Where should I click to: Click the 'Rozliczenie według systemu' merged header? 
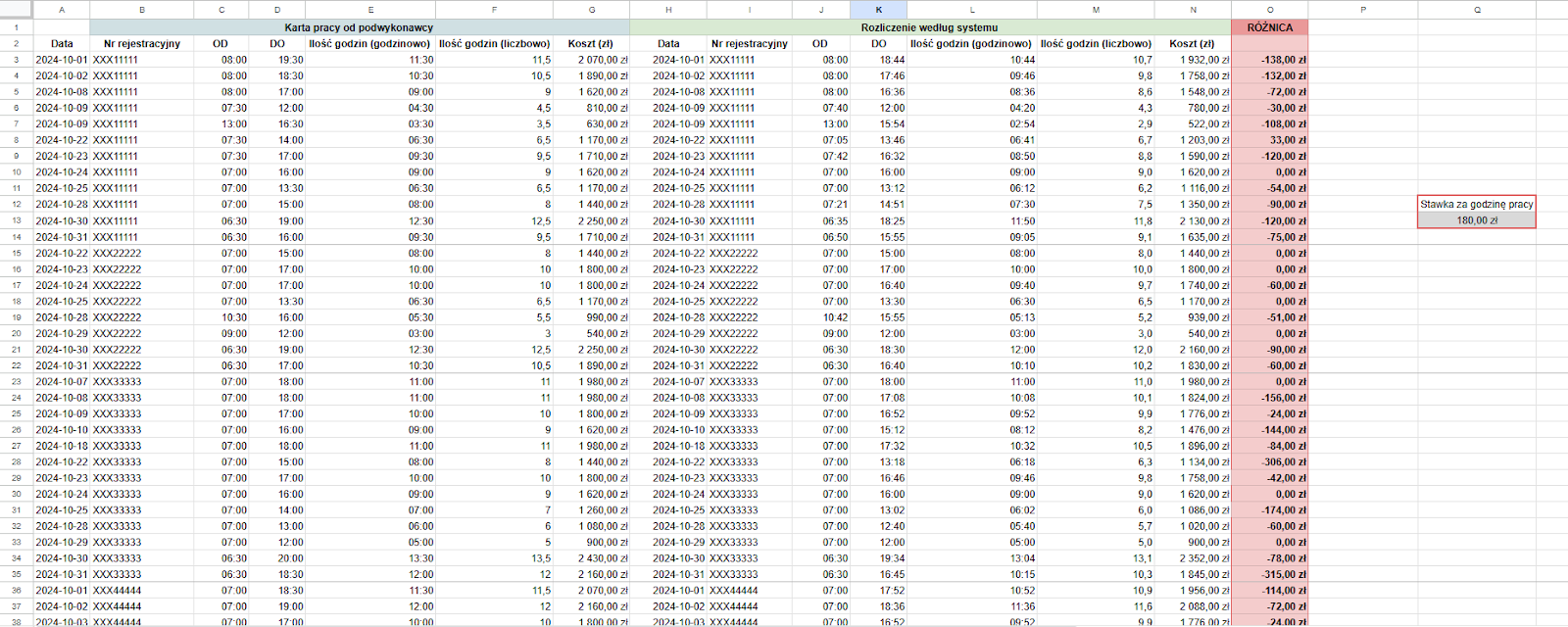[930, 27]
